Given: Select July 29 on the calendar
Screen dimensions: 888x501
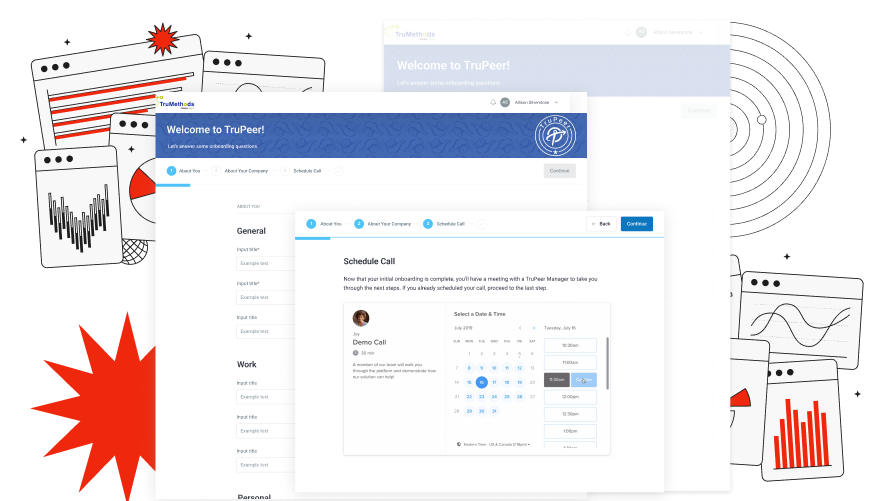Looking at the screenshot, I should click(x=469, y=411).
